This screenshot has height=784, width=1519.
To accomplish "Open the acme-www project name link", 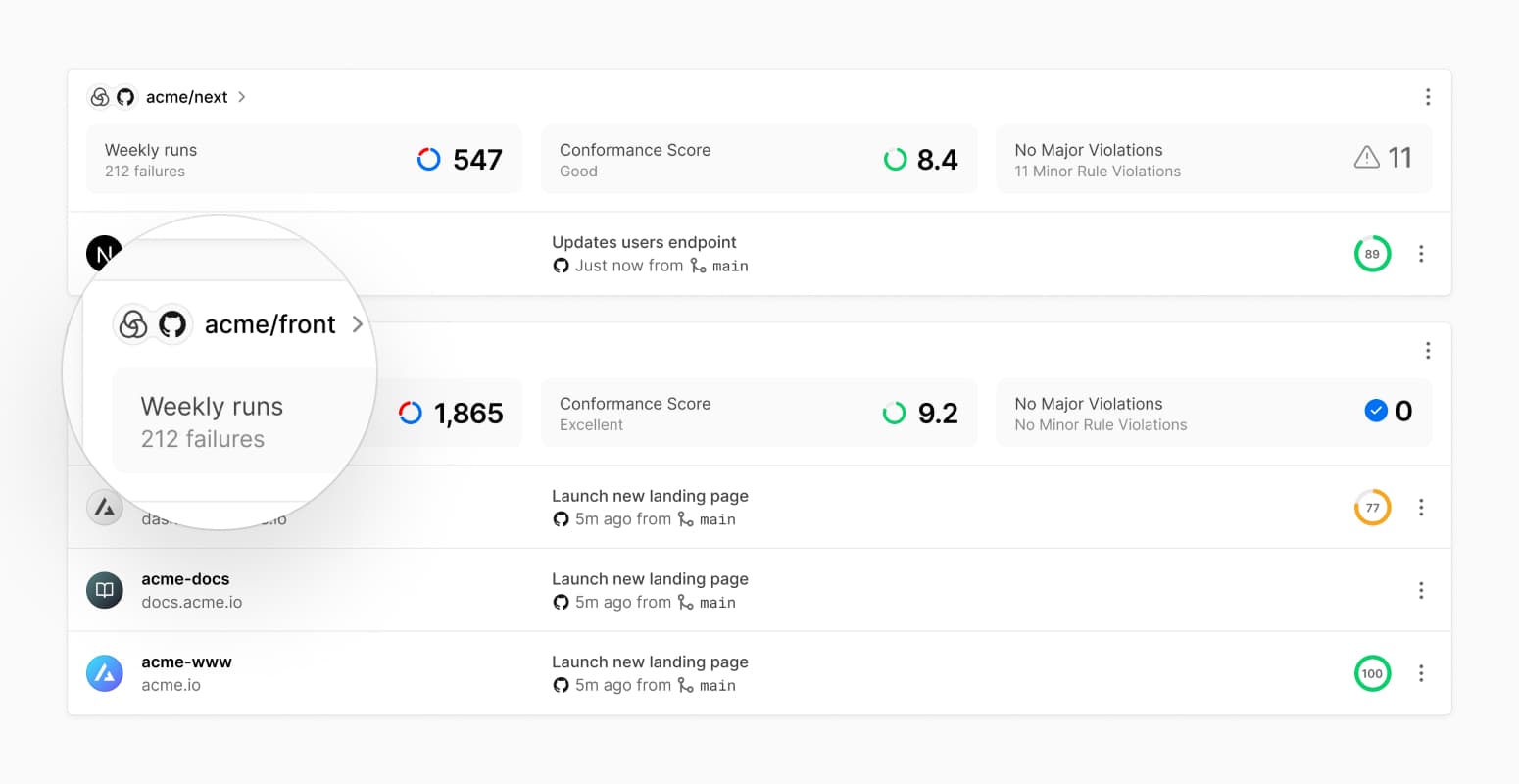I will (186, 662).
